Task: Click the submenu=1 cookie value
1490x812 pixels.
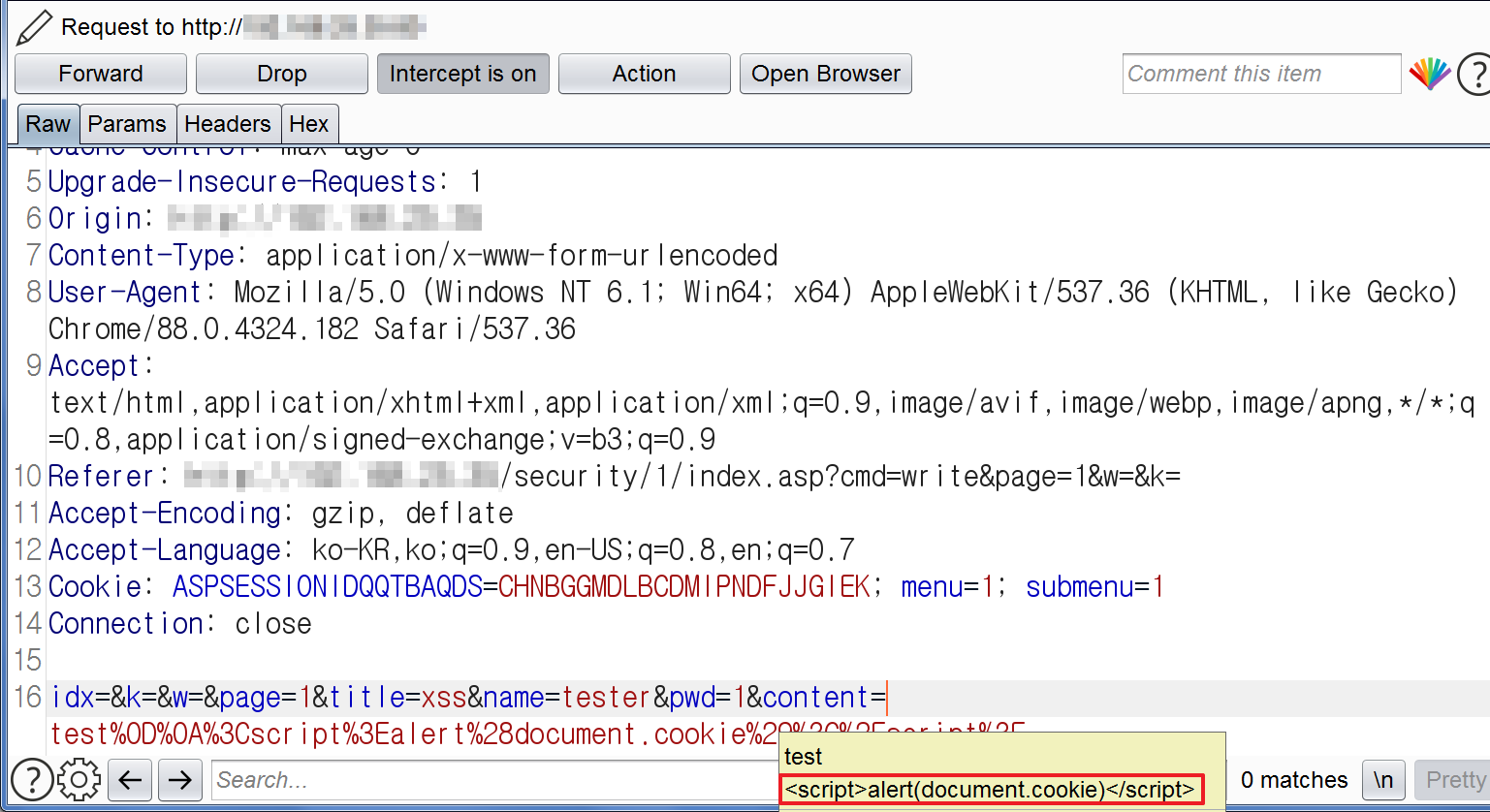Action: pos(1094,587)
